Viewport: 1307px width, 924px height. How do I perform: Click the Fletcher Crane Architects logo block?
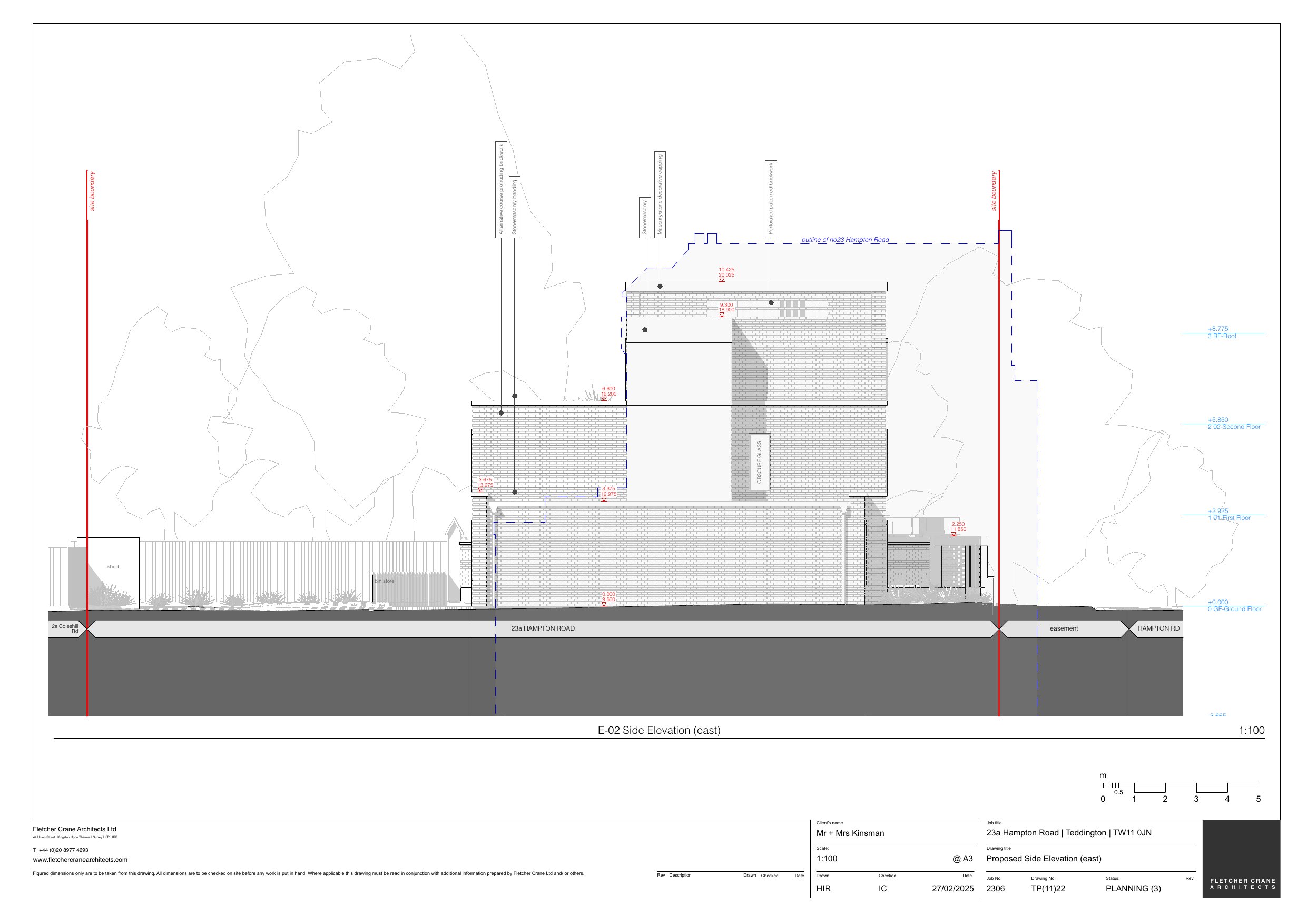(x=1241, y=859)
